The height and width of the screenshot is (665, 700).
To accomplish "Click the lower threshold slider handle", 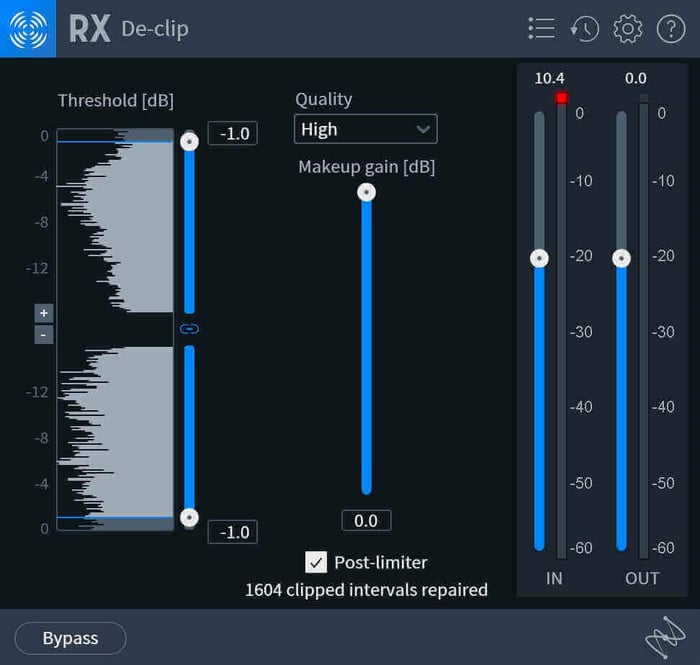I will (x=189, y=518).
